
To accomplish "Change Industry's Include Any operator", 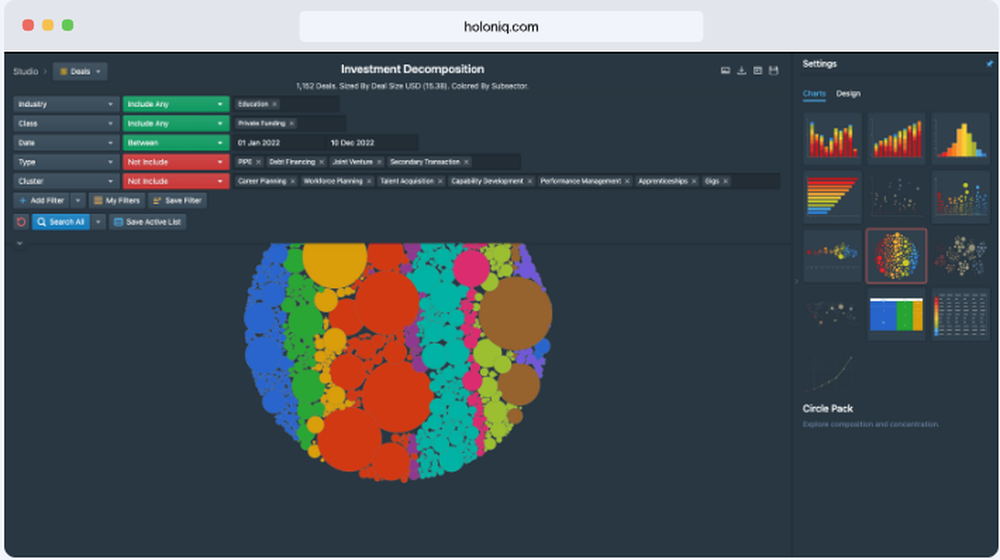I will click(x=176, y=104).
